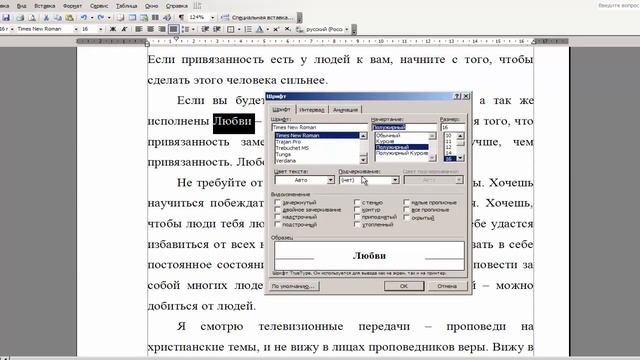Viewport: 640px width, 360px height.
Task: Click the Borders icon in formatting toolbar
Action: point(231,29)
